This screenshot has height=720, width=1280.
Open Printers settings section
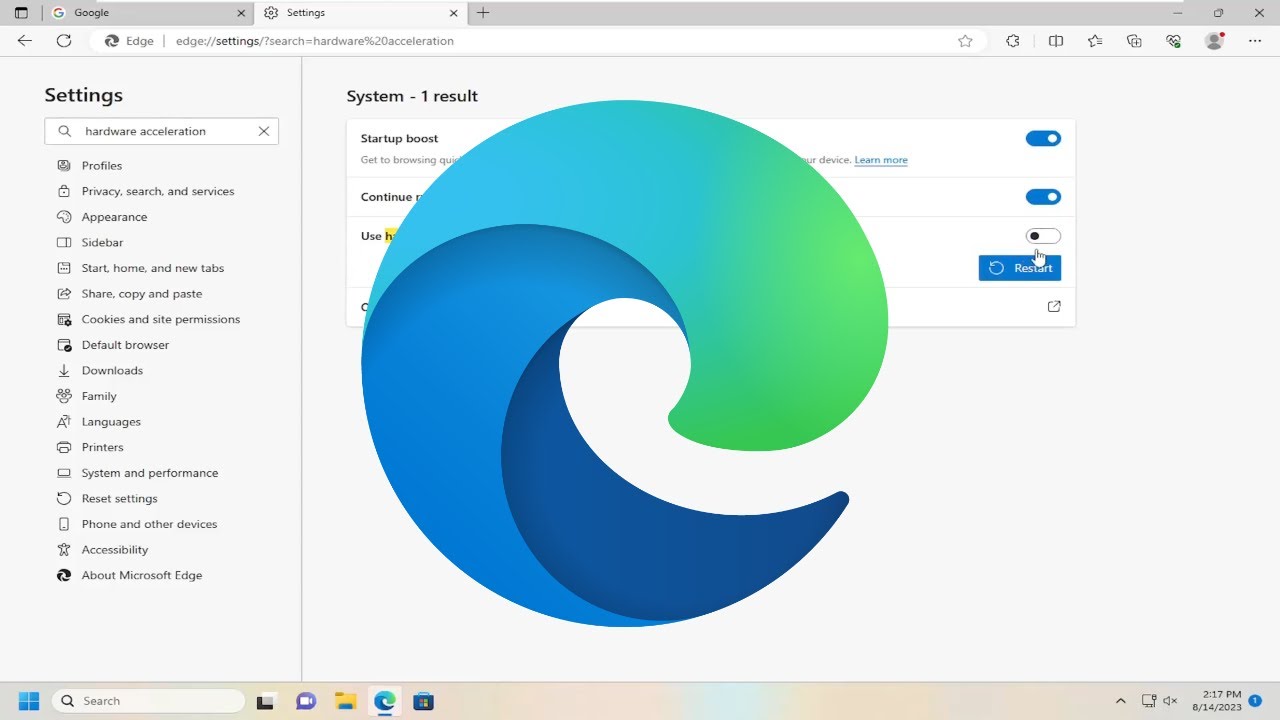coord(102,447)
